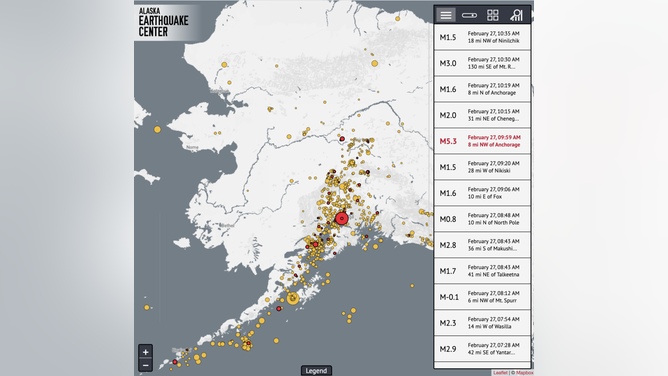The height and width of the screenshot is (376, 668).
Task: Open the Leaflet attribution link
Action: (x=500, y=373)
